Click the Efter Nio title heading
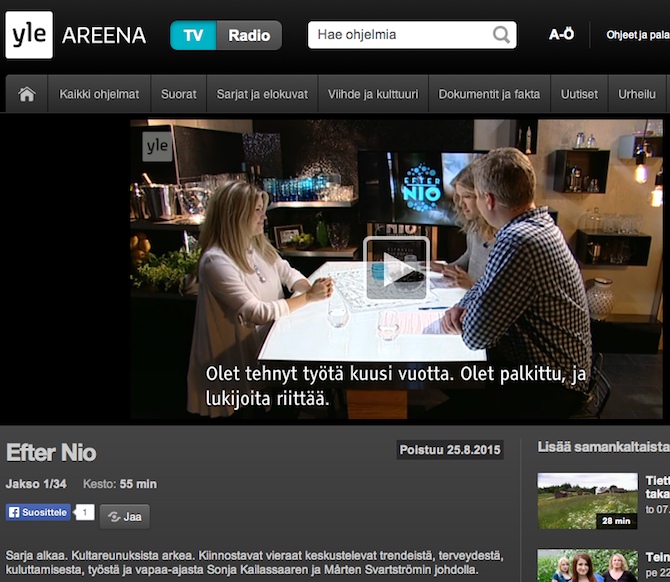670x582 pixels. pos(51,453)
